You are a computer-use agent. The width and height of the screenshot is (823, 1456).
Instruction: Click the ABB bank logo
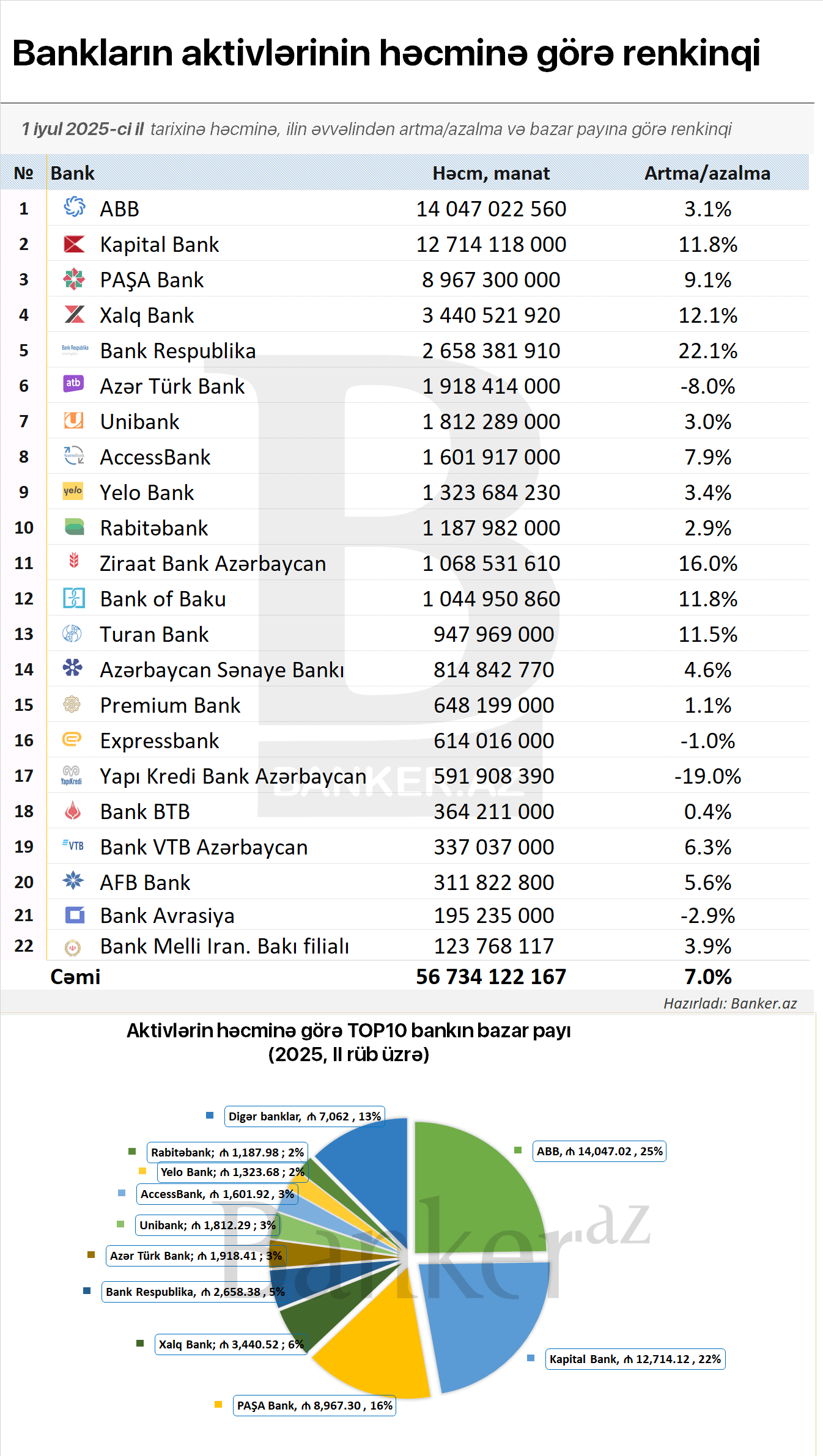74,207
